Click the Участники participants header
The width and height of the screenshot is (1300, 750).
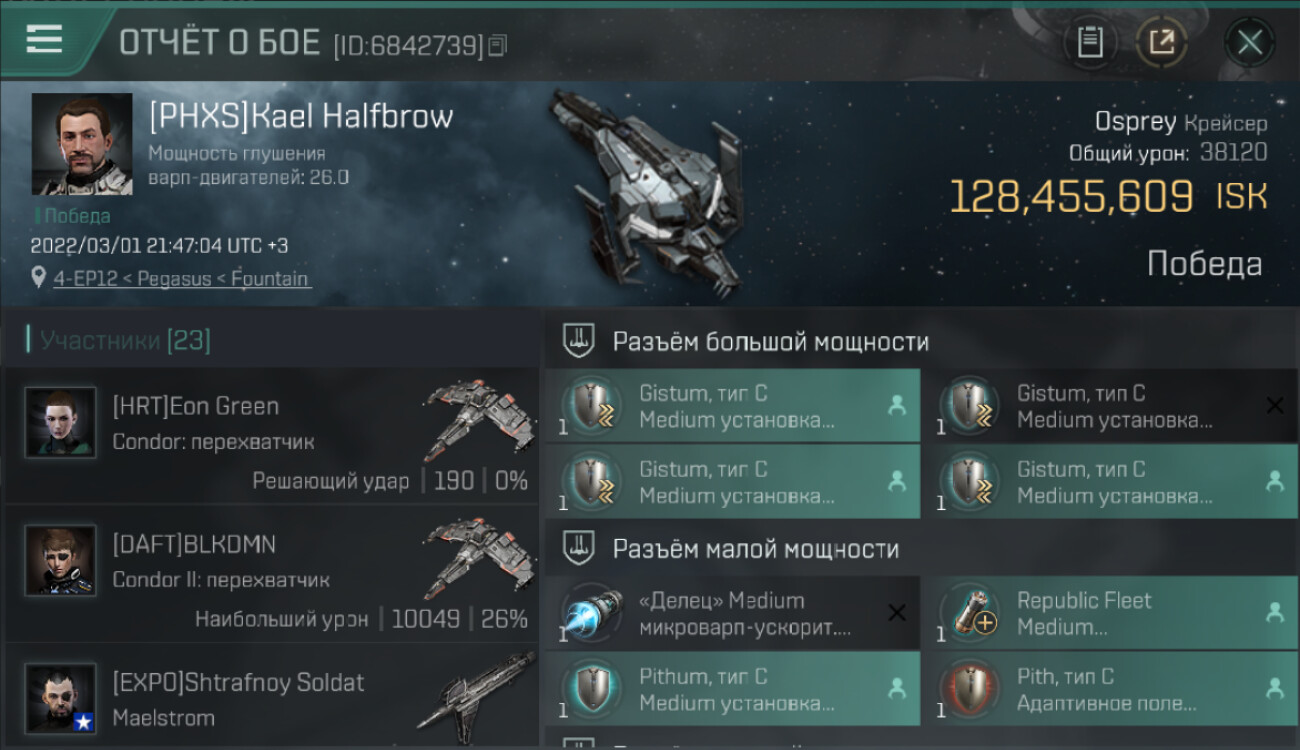click(x=119, y=341)
